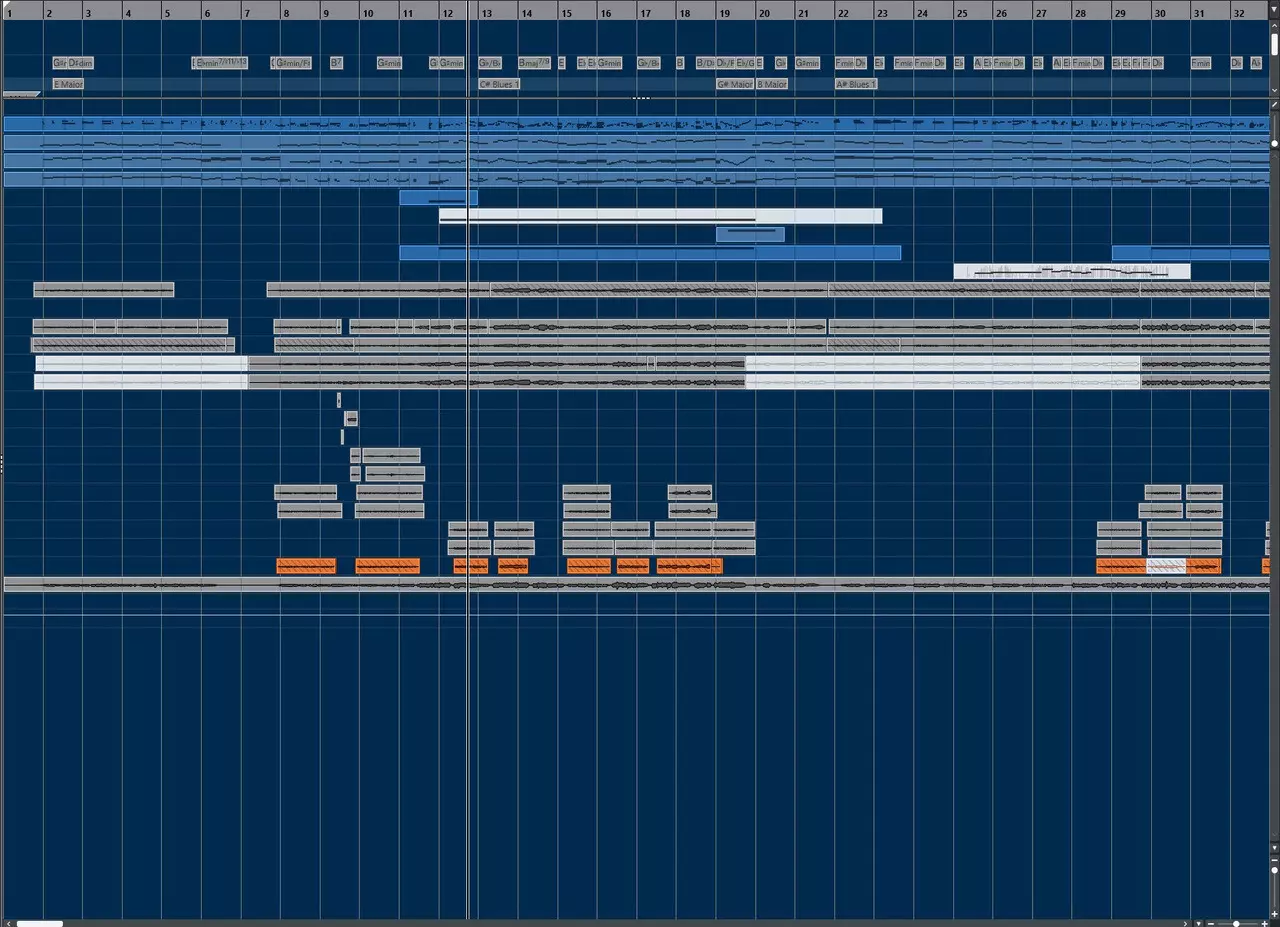The height and width of the screenshot is (927, 1280).
Task: Click the A# Blues 1 scale event
Action: click(856, 84)
